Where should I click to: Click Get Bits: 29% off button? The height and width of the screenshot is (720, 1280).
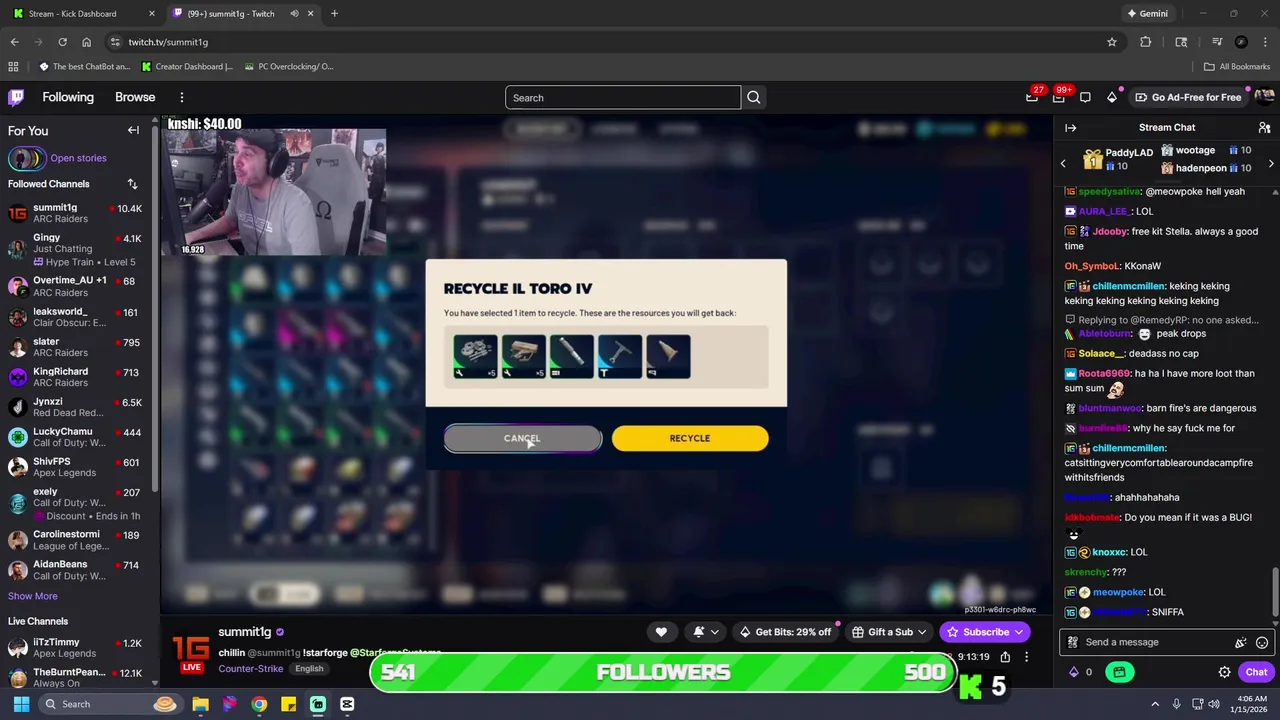[x=785, y=632]
